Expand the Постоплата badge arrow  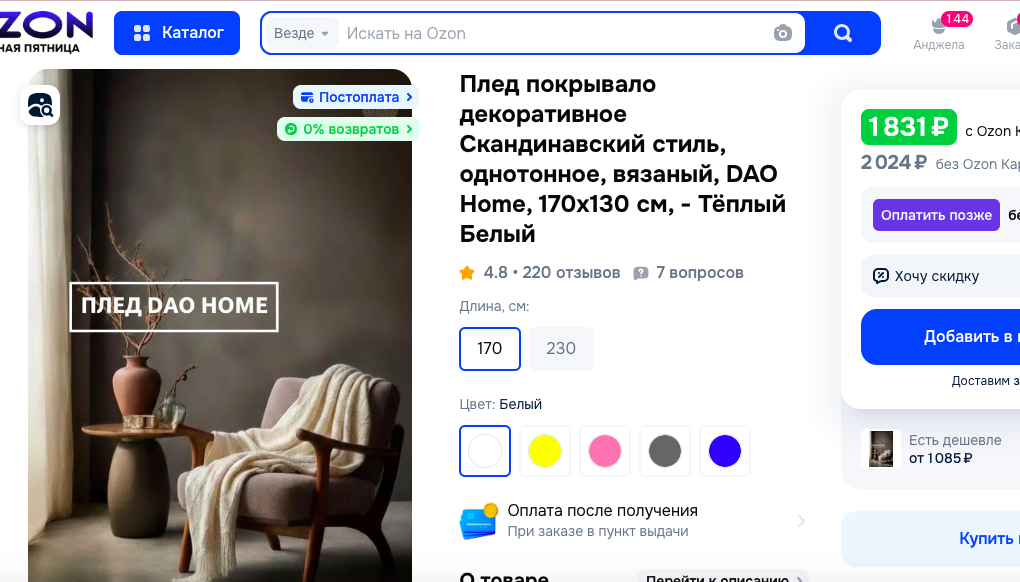pyautogui.click(x=409, y=97)
